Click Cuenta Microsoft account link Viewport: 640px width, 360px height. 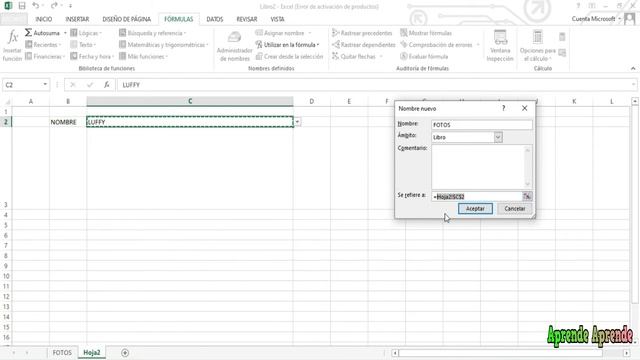593,19
